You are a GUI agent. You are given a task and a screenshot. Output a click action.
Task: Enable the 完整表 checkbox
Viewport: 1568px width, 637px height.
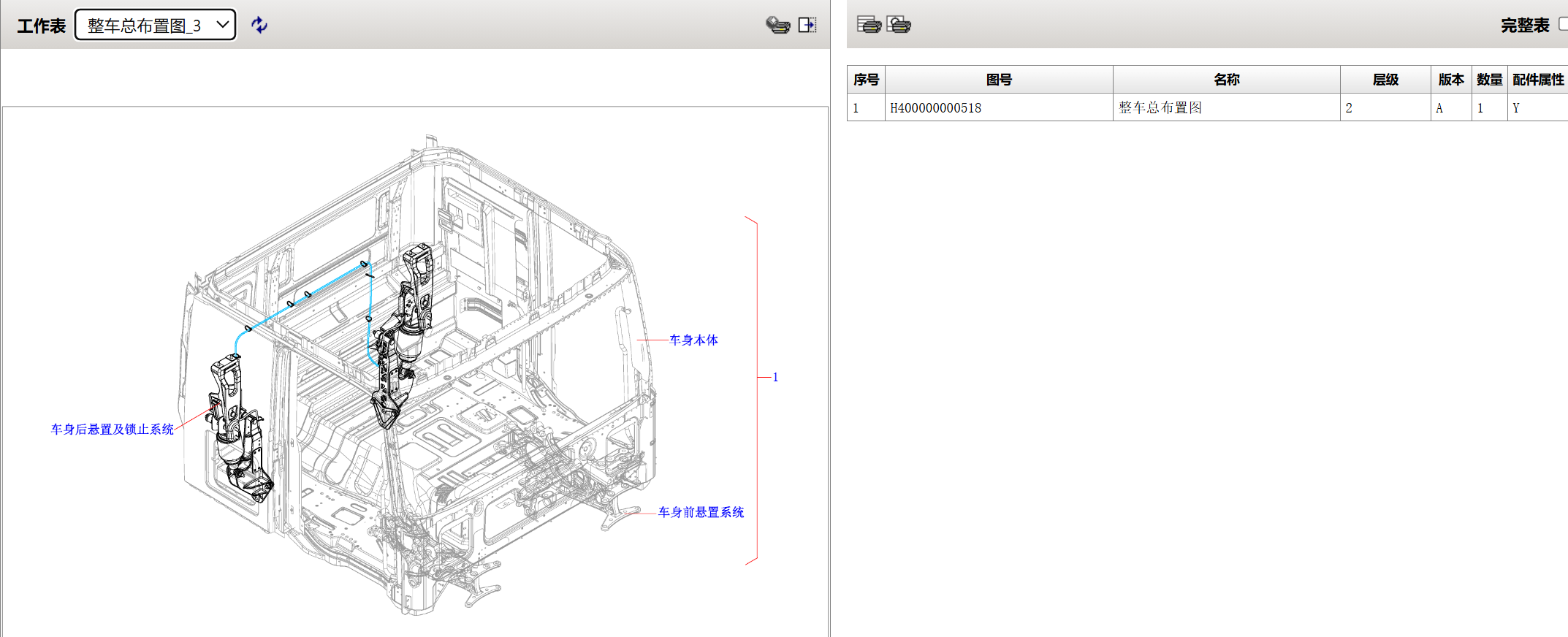tap(1563, 24)
